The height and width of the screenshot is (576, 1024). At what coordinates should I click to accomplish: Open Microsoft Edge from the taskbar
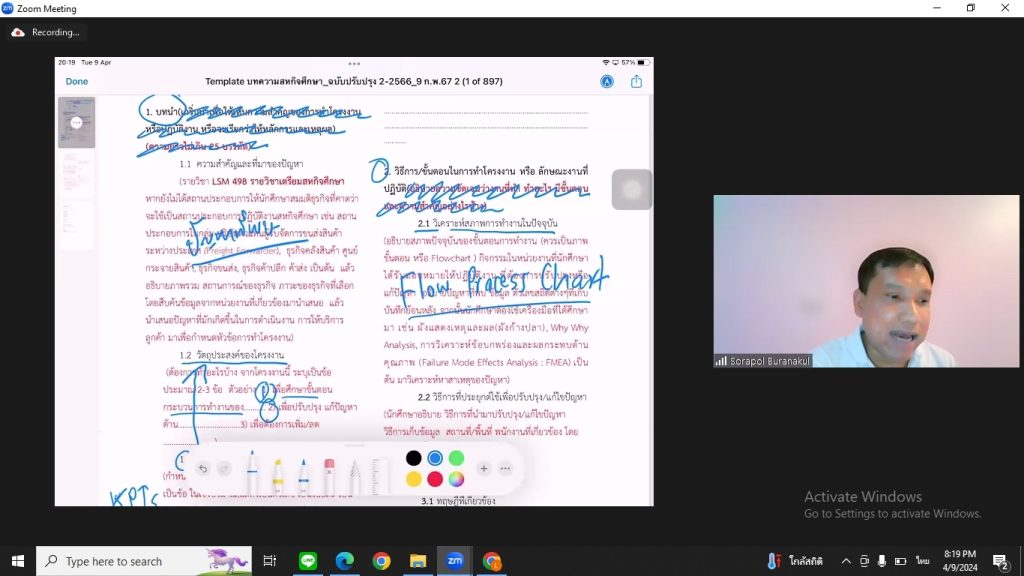pos(345,561)
